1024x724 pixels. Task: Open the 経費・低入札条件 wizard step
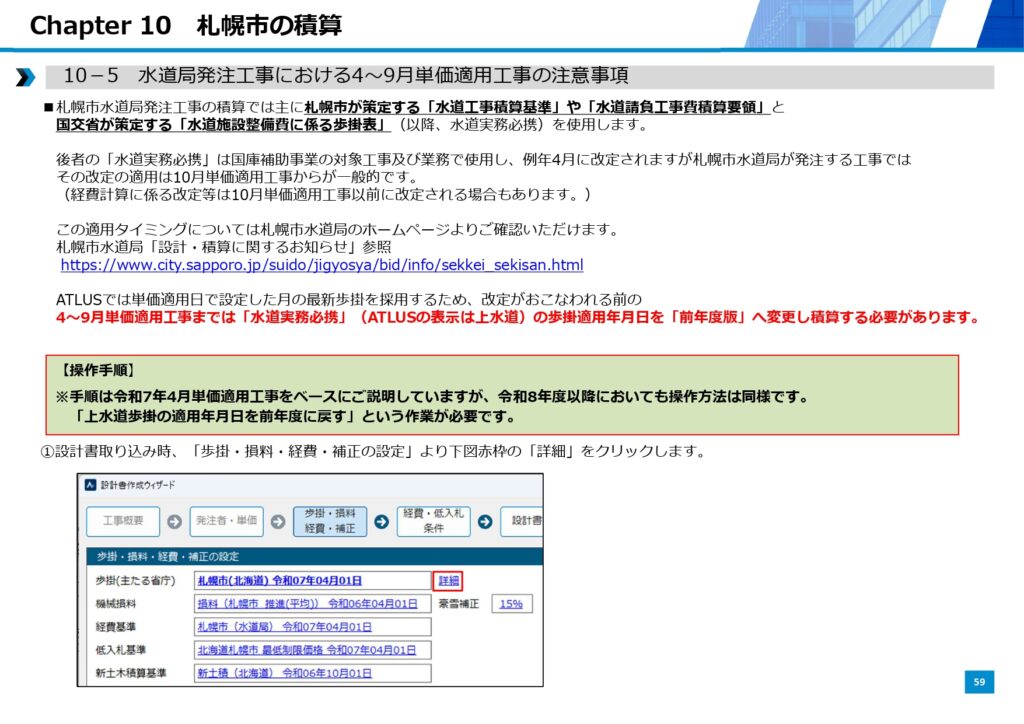tap(432, 521)
